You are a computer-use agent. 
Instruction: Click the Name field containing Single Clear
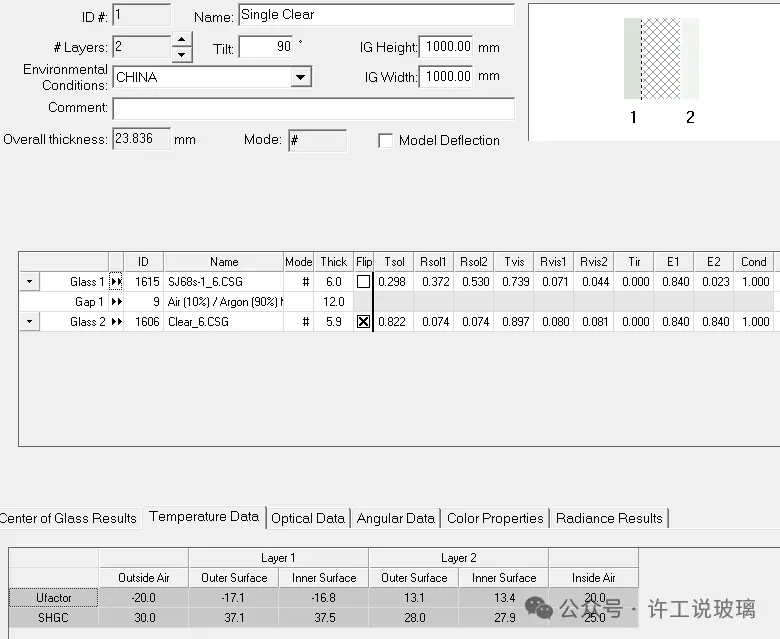377,15
